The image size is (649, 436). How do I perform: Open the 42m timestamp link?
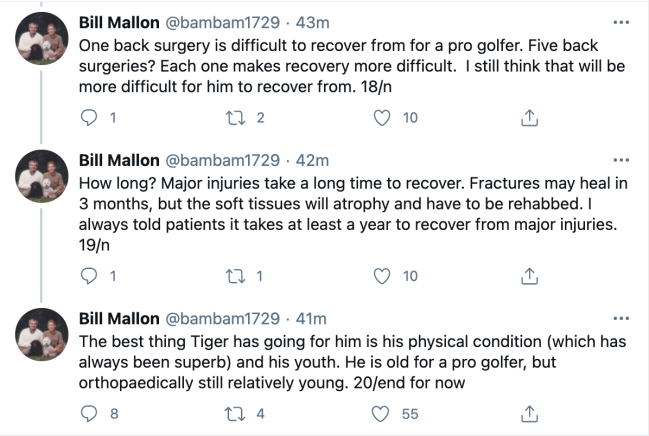coord(314,160)
